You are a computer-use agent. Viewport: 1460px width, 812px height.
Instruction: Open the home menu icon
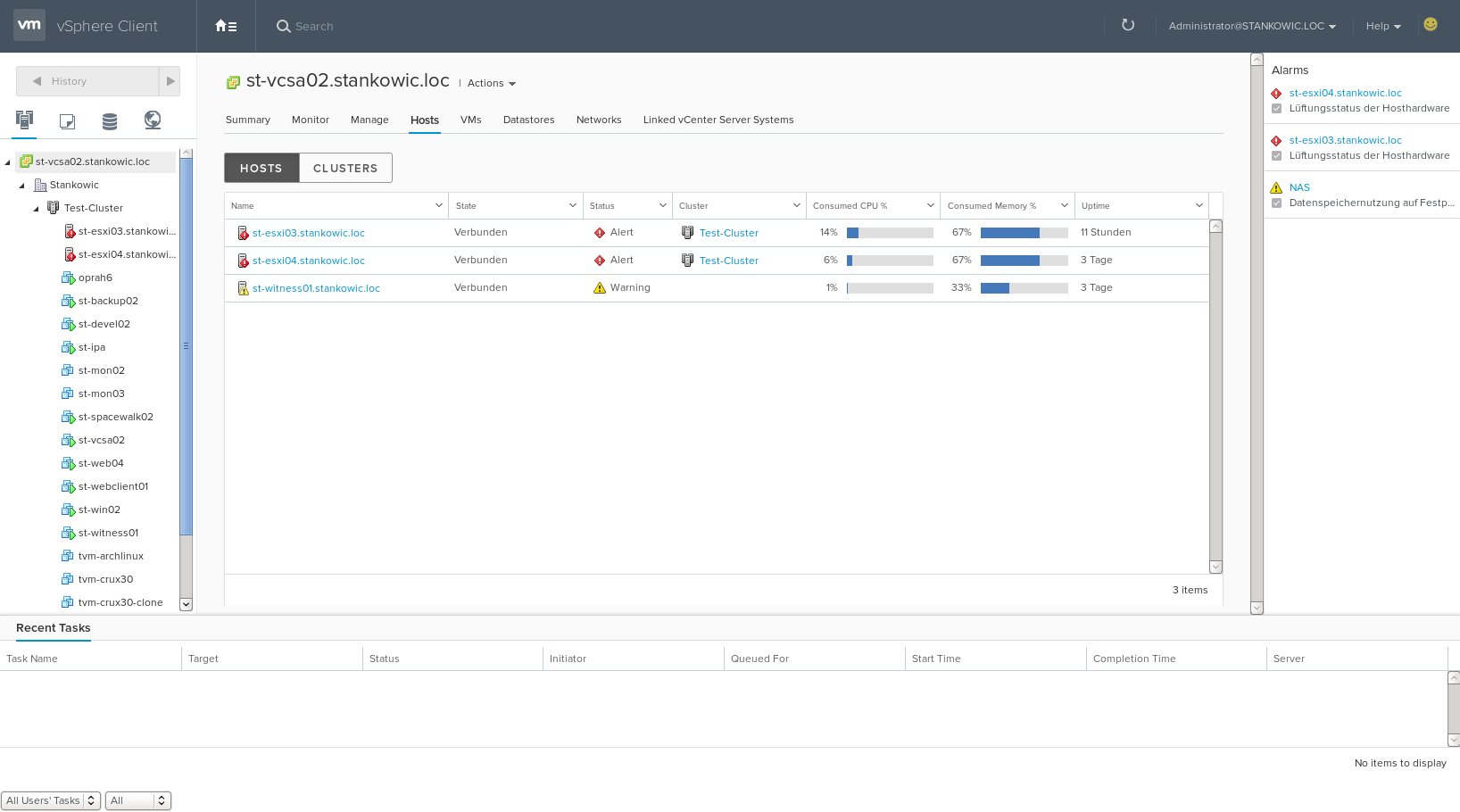point(226,26)
